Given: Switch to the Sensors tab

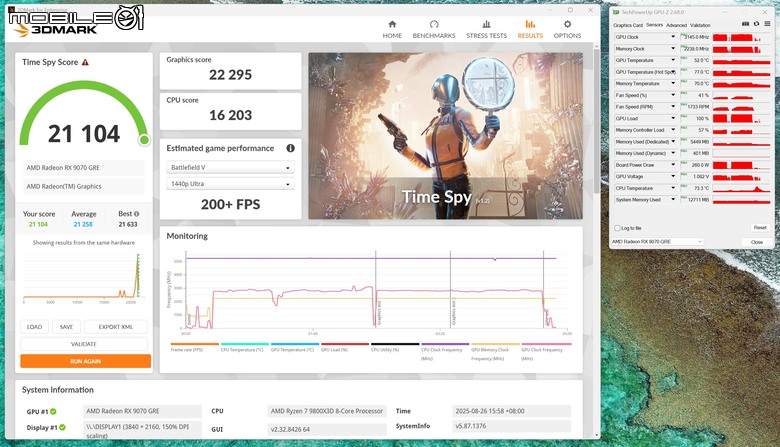Looking at the screenshot, I should click(654, 25).
